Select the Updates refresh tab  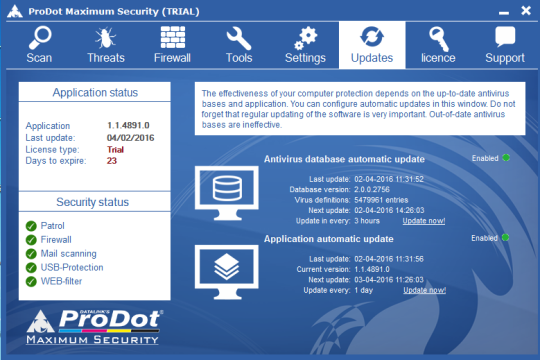(372, 45)
